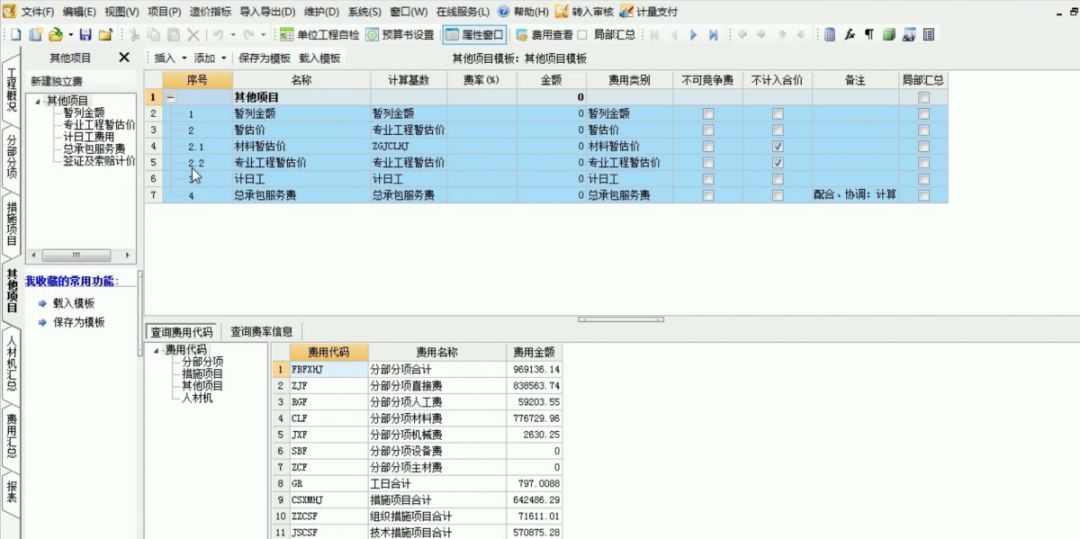Click the picture toolbar icon next to cube
This screenshot has height=539, width=1080.
point(909,34)
